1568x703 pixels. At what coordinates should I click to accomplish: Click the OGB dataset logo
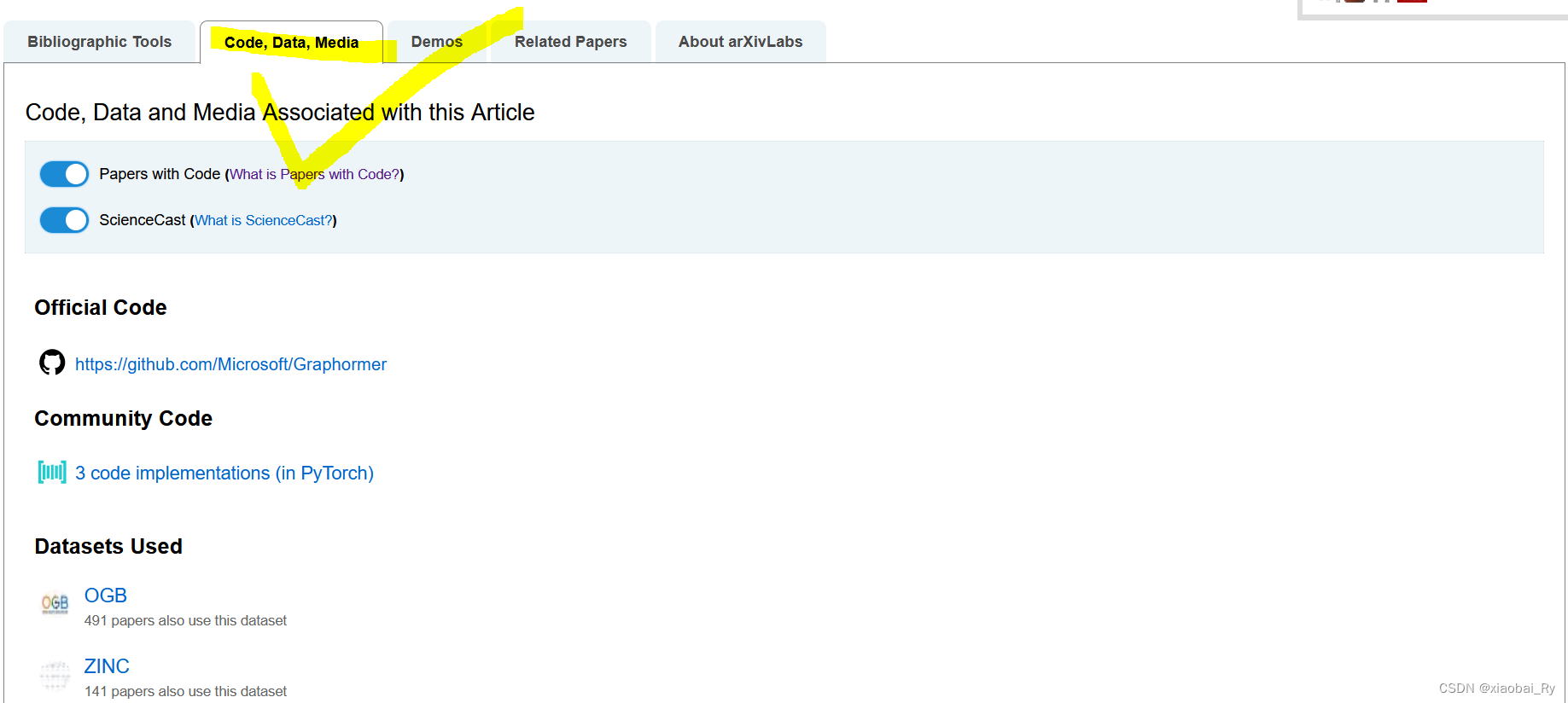point(55,603)
